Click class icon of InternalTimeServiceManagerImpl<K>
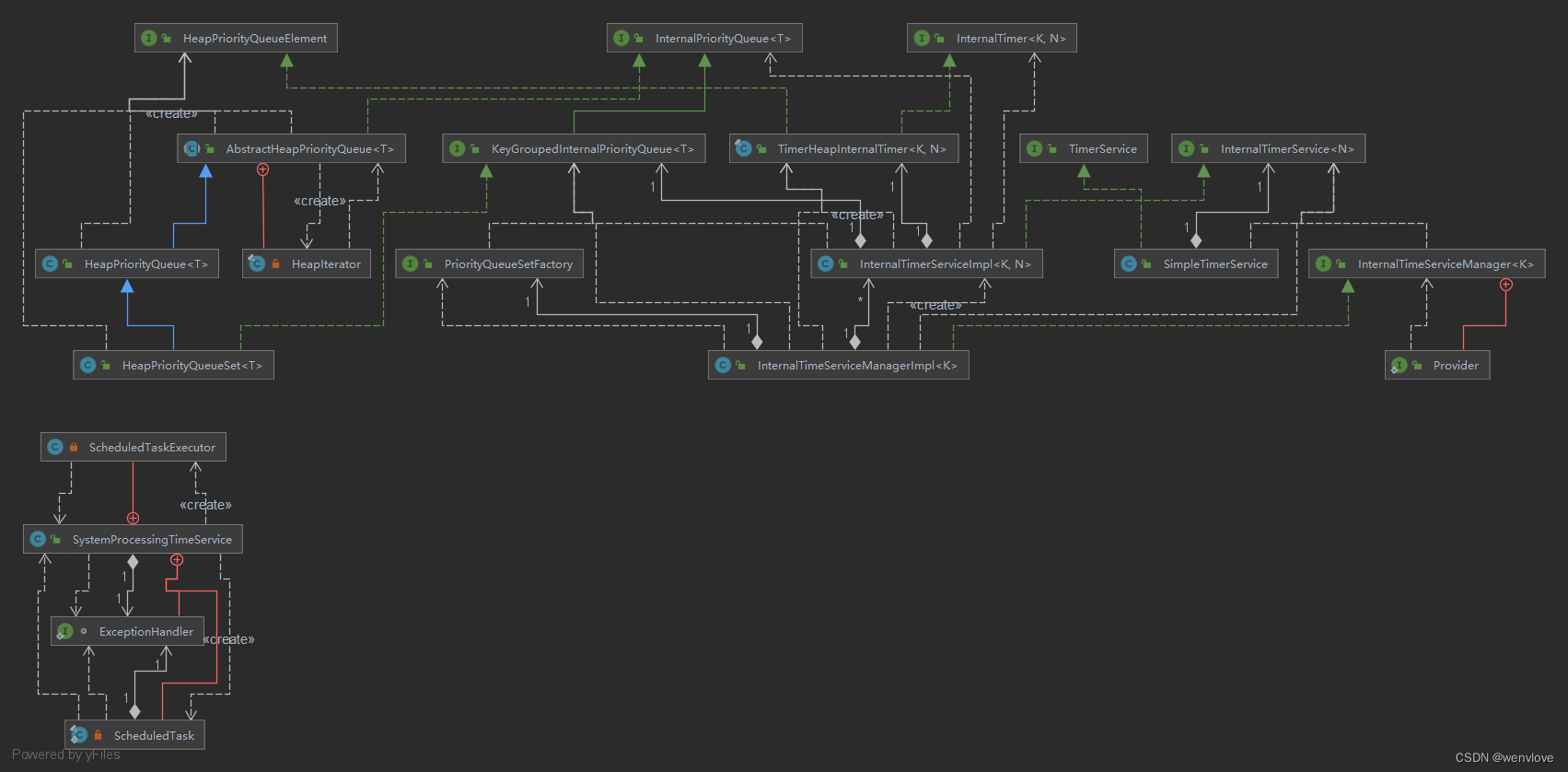 tap(723, 365)
